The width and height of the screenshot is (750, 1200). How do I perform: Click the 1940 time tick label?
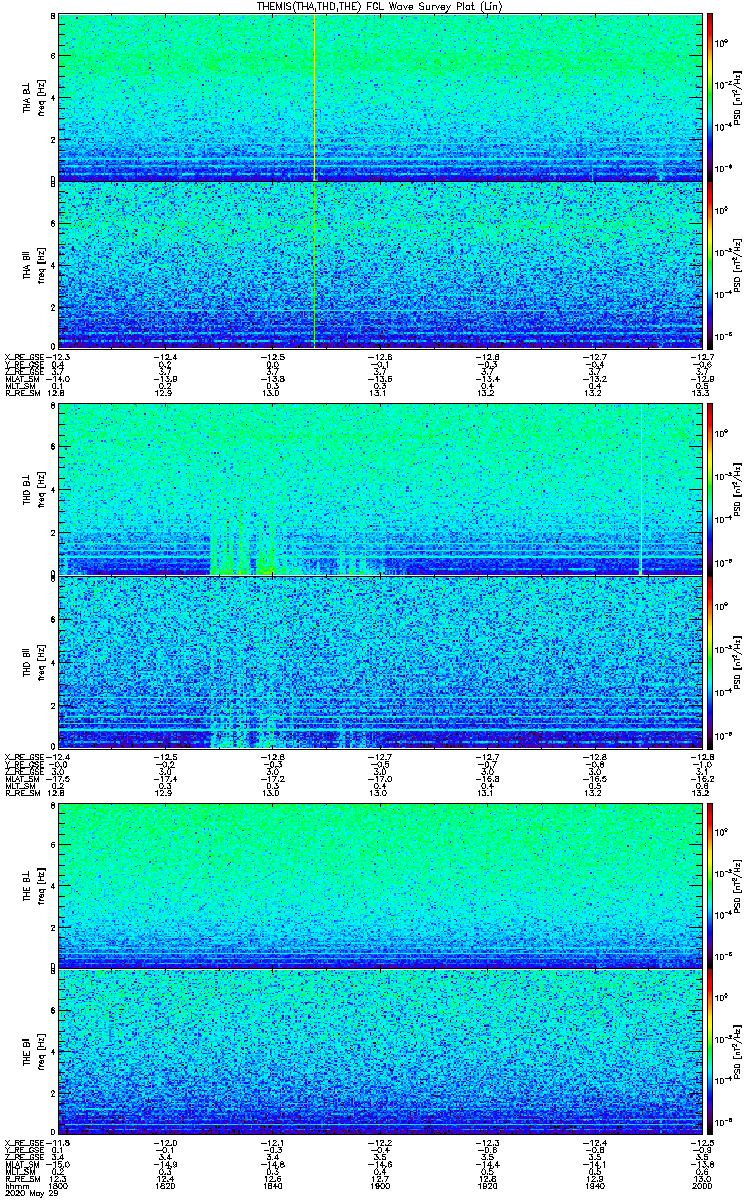[593, 1186]
